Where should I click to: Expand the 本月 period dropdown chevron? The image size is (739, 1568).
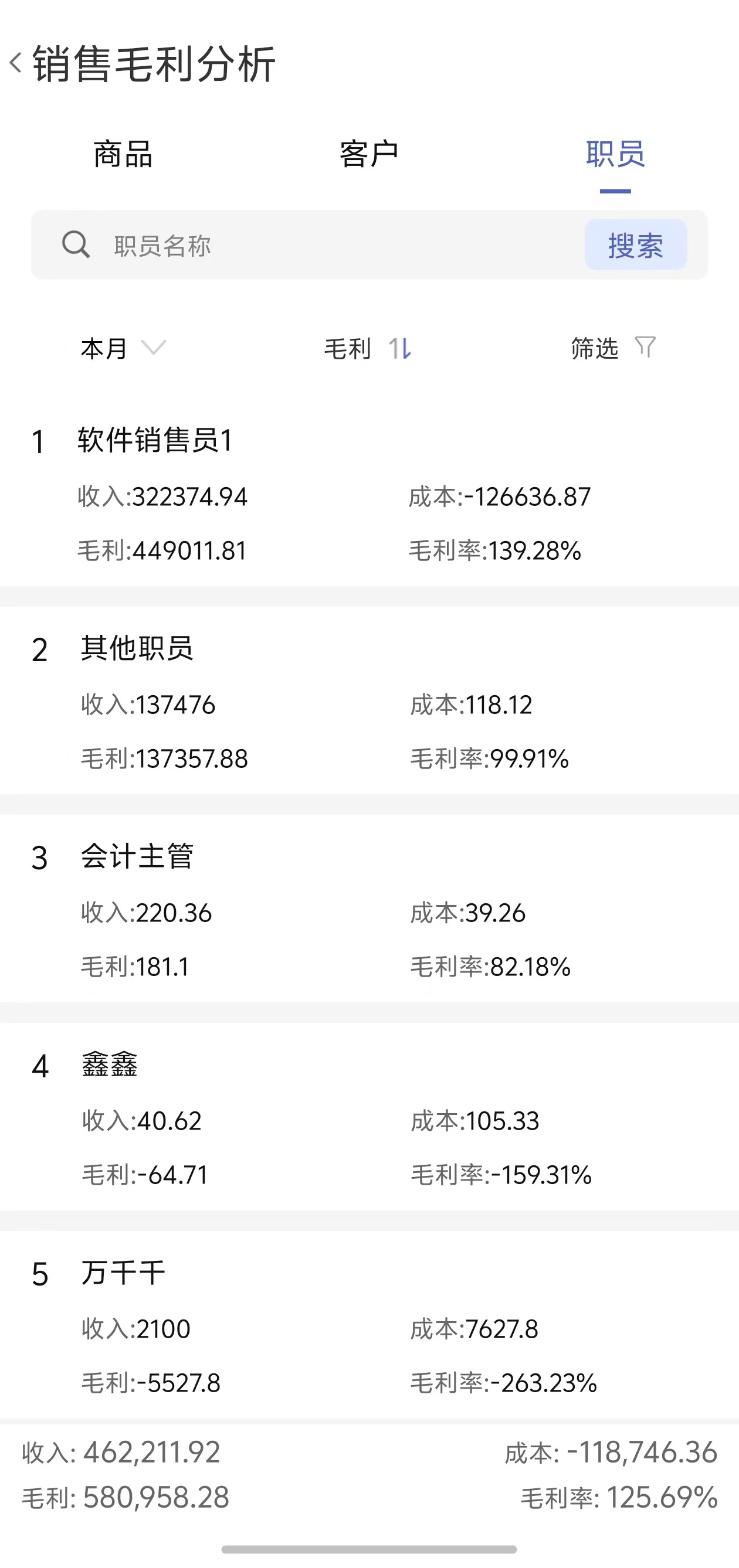pos(154,348)
